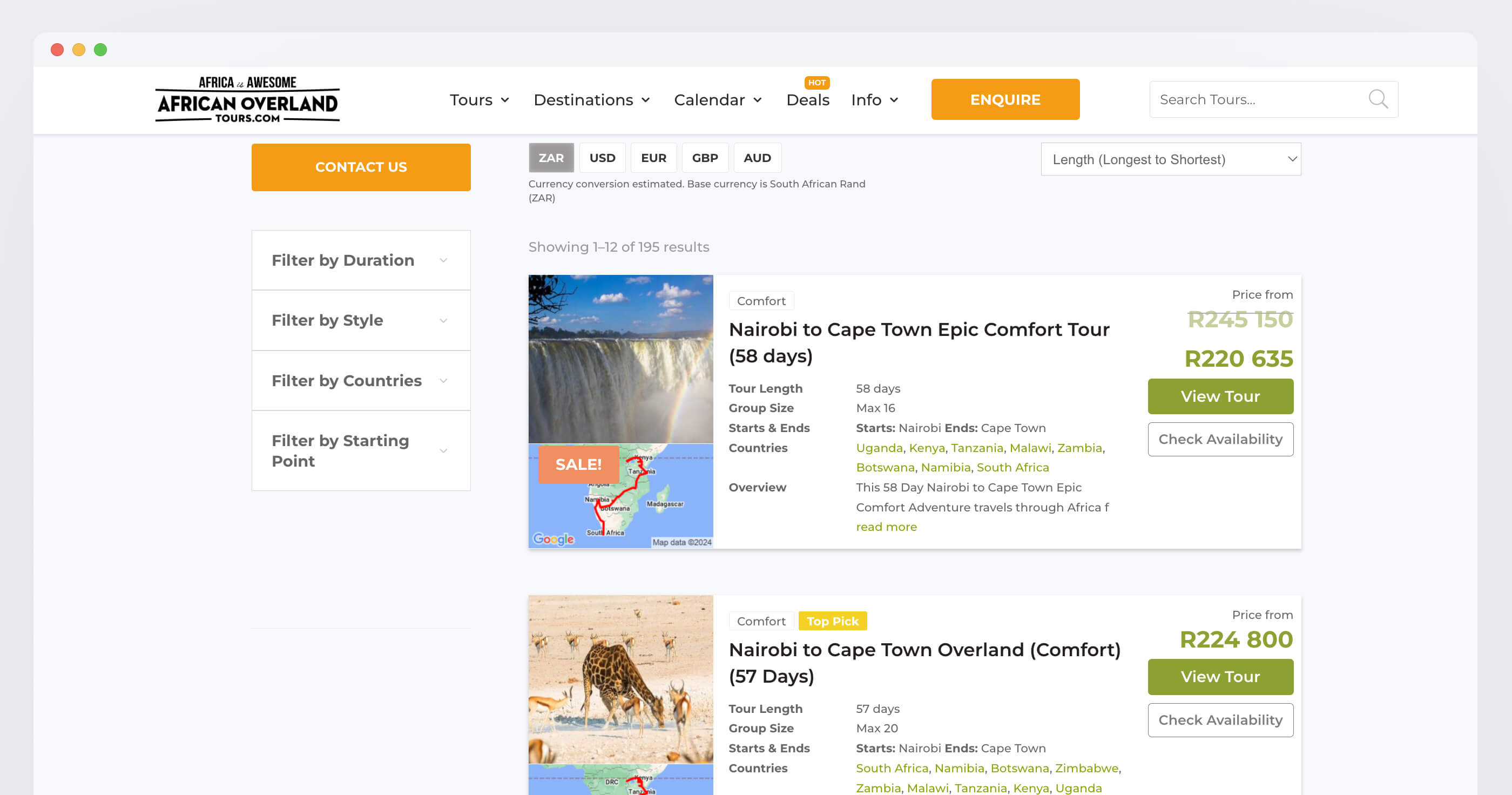Screen dimensions: 1512x795
Task: Click price R224 800
Action: [x=1236, y=639]
